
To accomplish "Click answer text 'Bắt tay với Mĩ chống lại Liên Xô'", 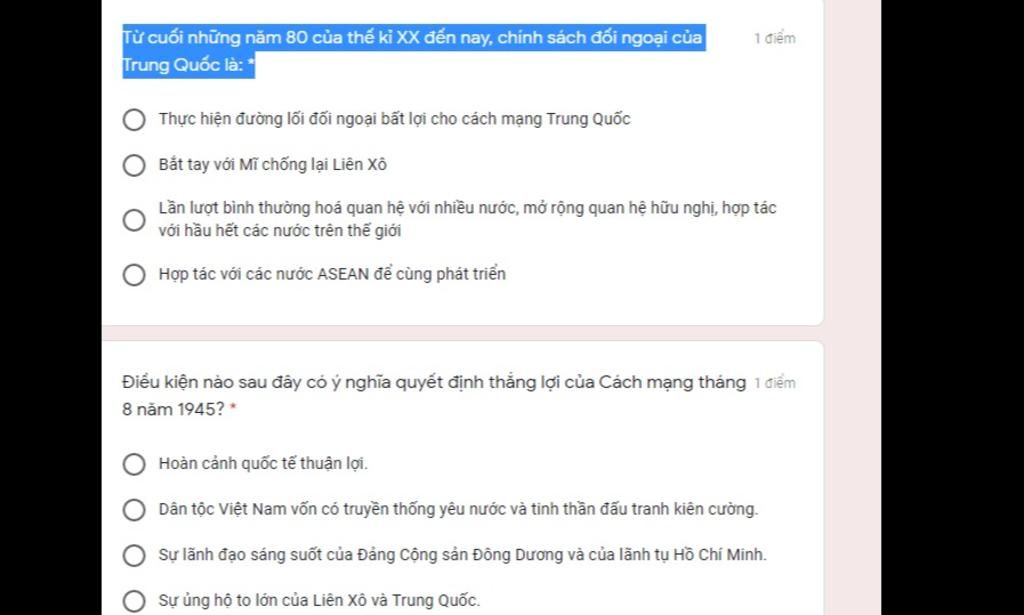I will (272, 165).
